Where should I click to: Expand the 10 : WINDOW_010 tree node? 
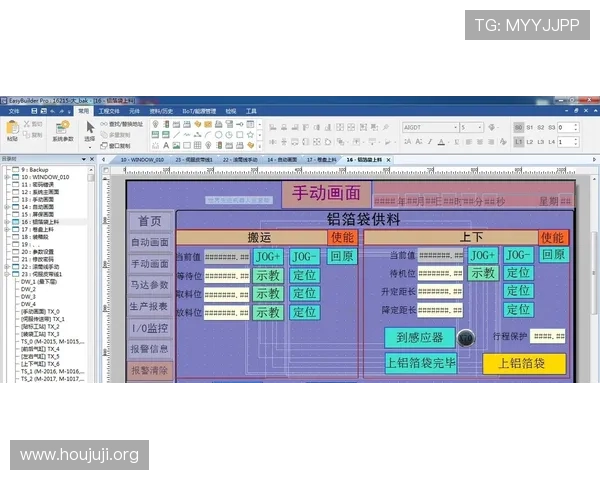click(x=8, y=177)
